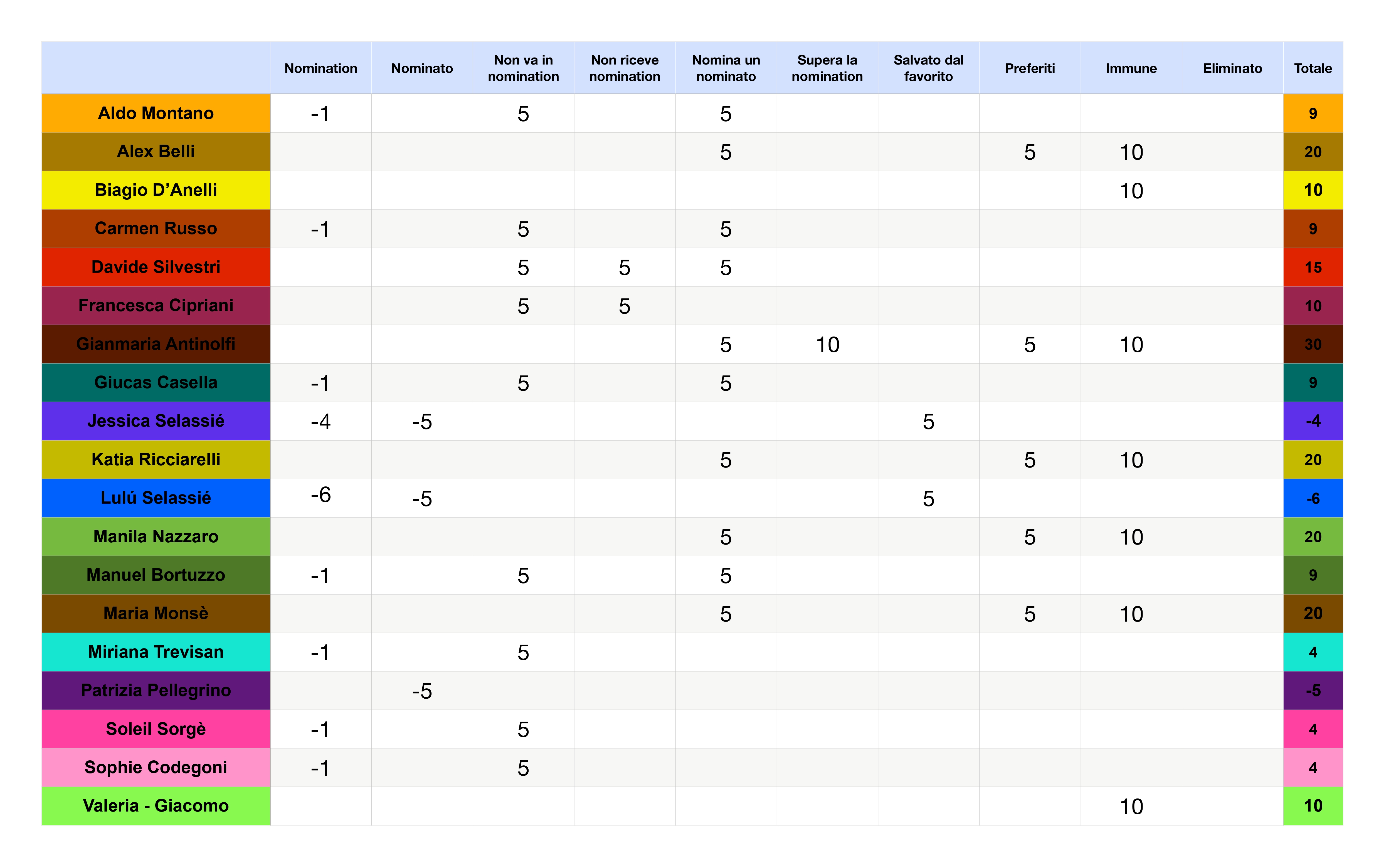Select the Salvato dal favorito header
Screen dimensions: 1386x868
(928, 68)
